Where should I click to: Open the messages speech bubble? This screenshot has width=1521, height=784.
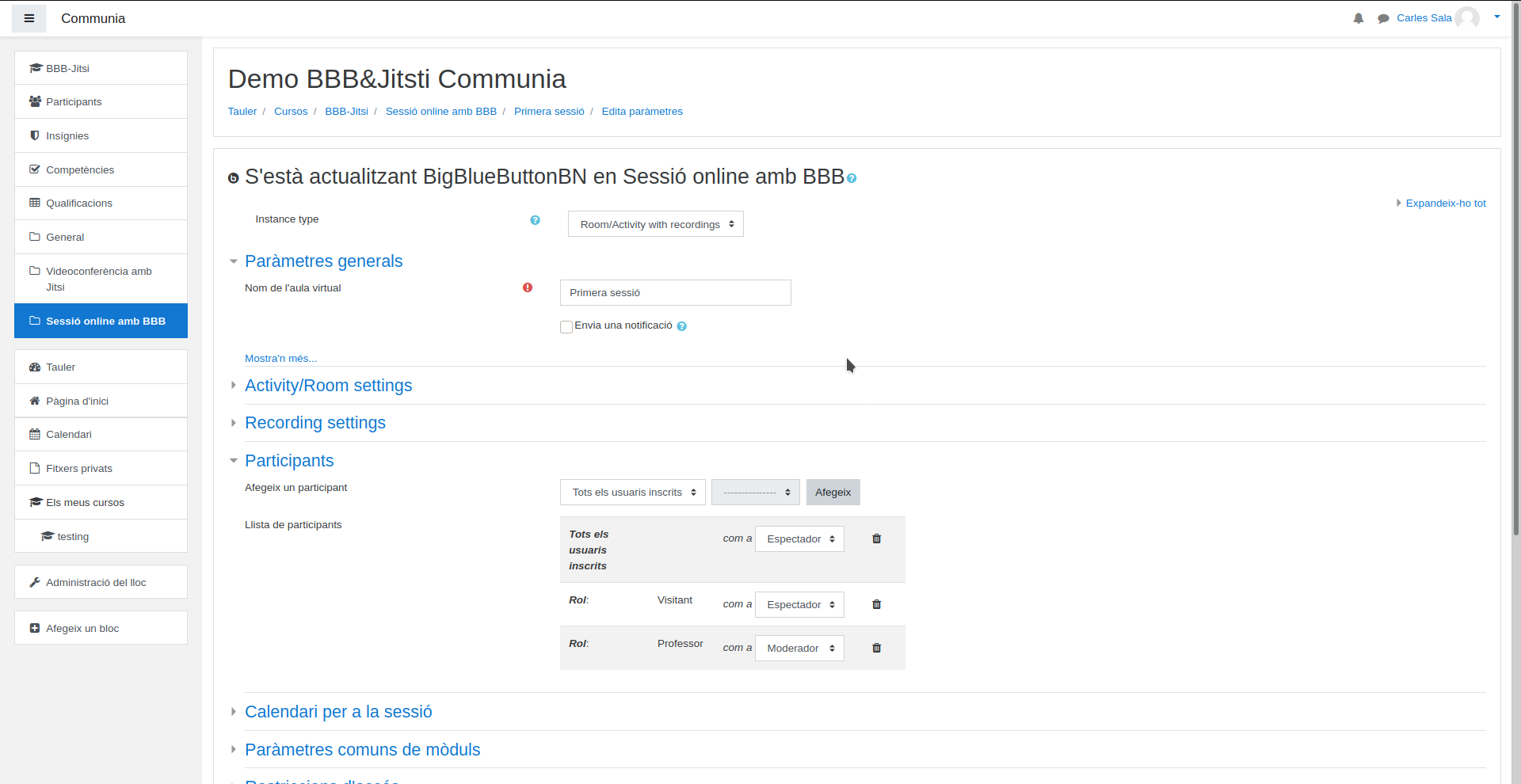[x=1383, y=18]
